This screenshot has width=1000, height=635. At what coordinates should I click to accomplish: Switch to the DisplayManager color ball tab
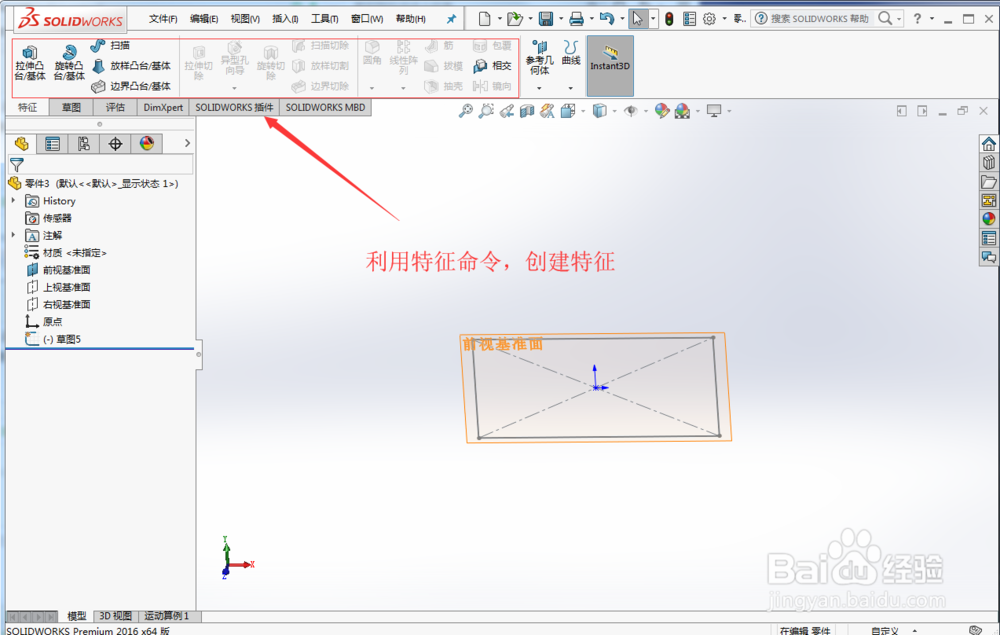click(147, 143)
